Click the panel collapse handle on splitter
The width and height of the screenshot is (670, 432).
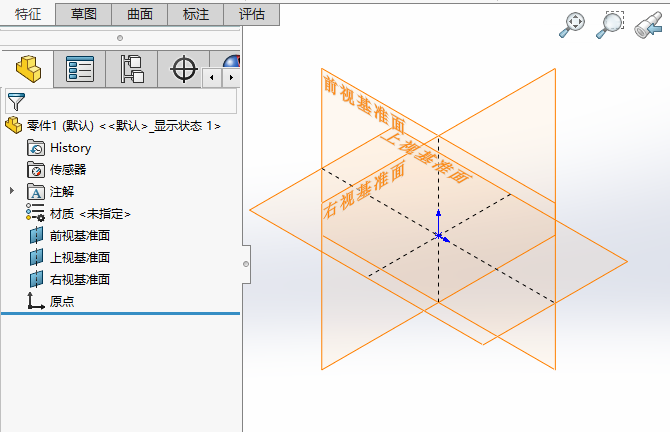tap(246, 264)
